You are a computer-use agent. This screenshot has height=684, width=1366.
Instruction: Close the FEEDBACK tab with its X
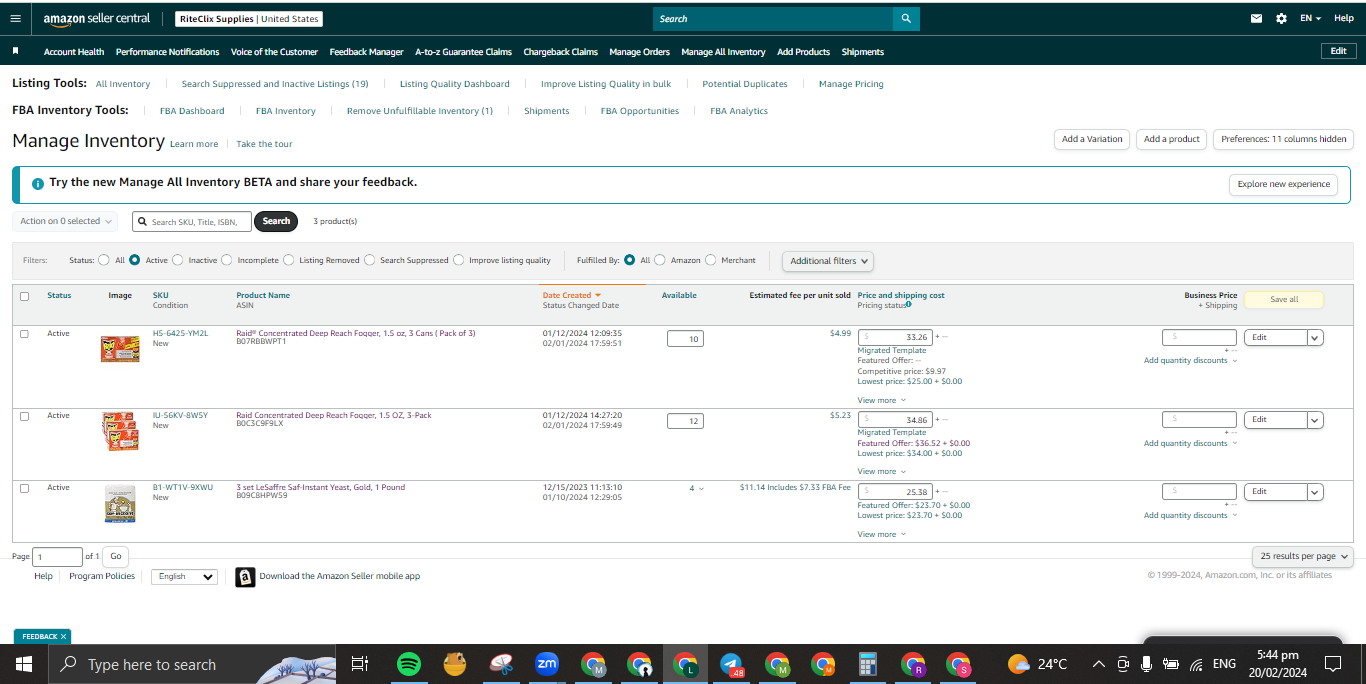[x=63, y=636]
